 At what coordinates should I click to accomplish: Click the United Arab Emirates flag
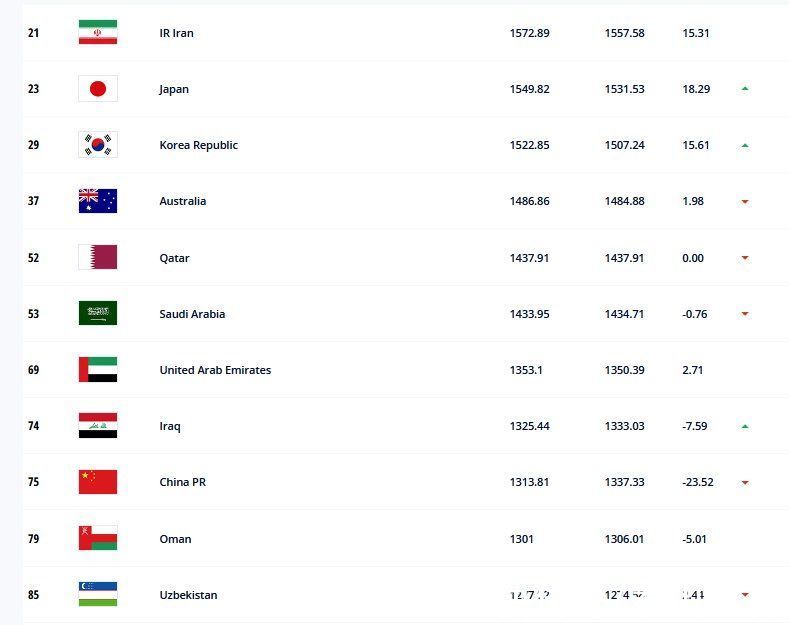click(x=97, y=370)
